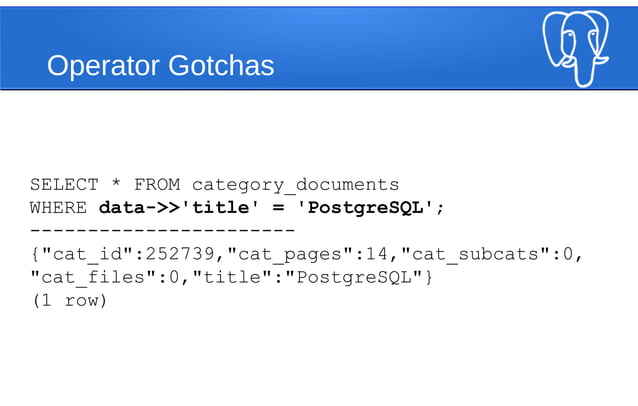Viewport: 638px width, 406px height.
Task: Click the category_documents table name
Action: click(295, 185)
